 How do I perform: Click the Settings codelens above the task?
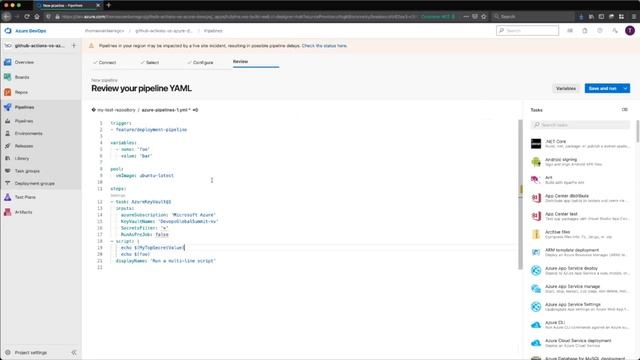pyautogui.click(x=118, y=196)
